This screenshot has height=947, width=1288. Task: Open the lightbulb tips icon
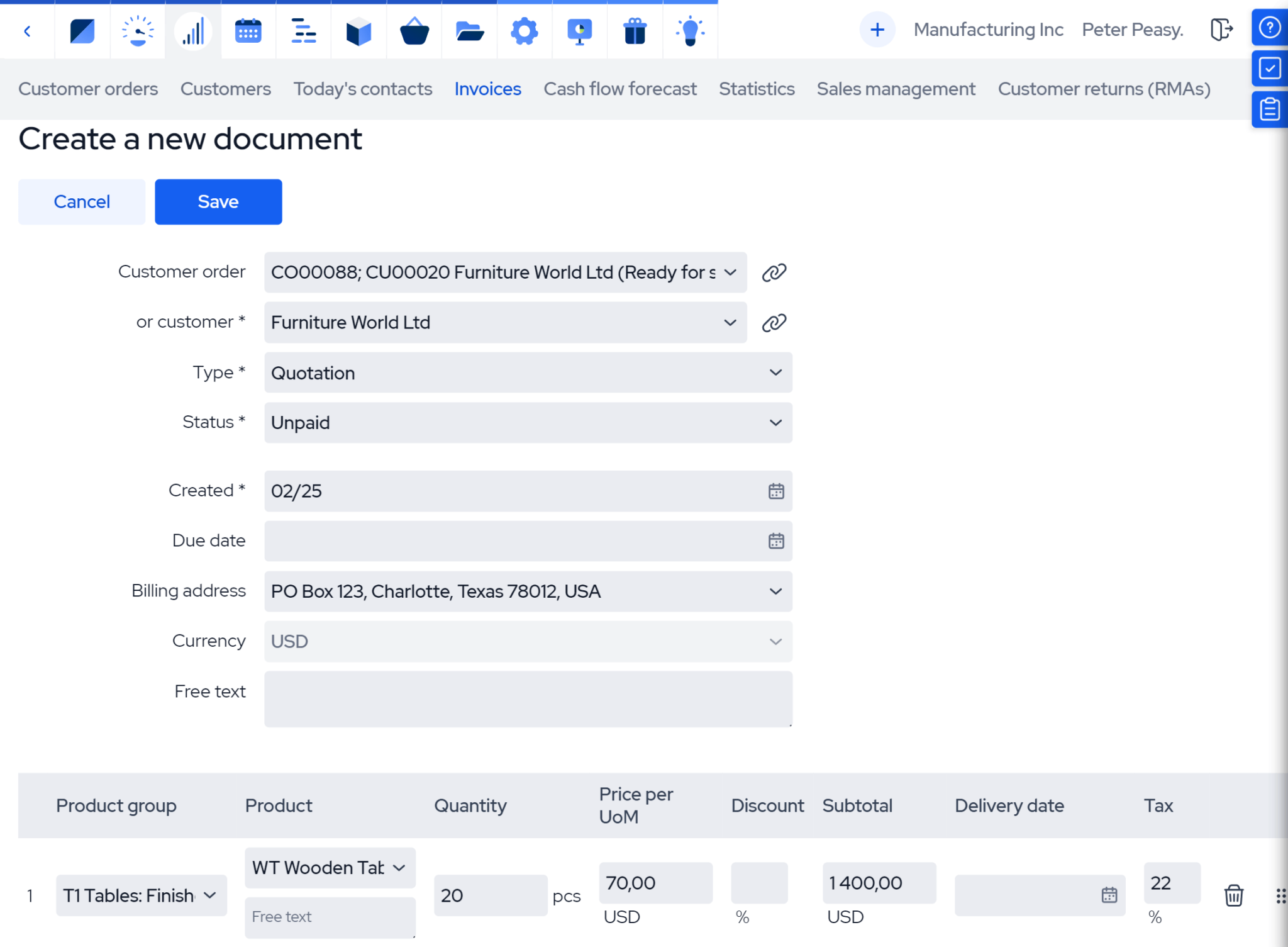tap(690, 31)
